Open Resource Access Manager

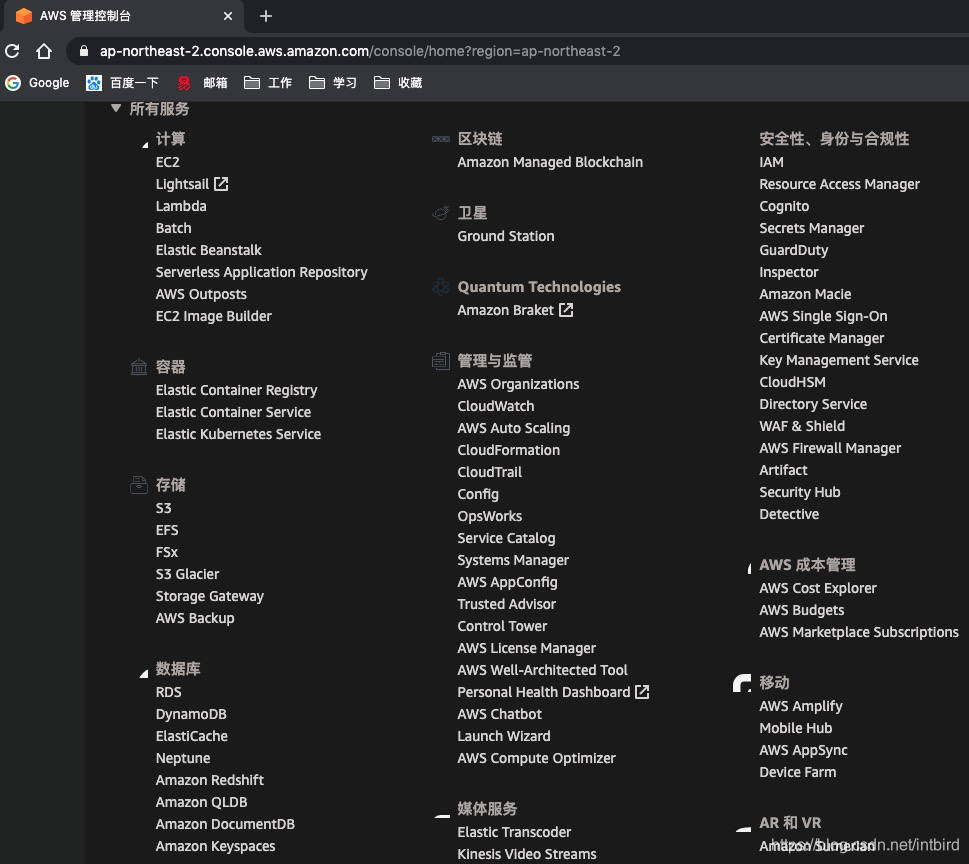pyautogui.click(x=839, y=184)
